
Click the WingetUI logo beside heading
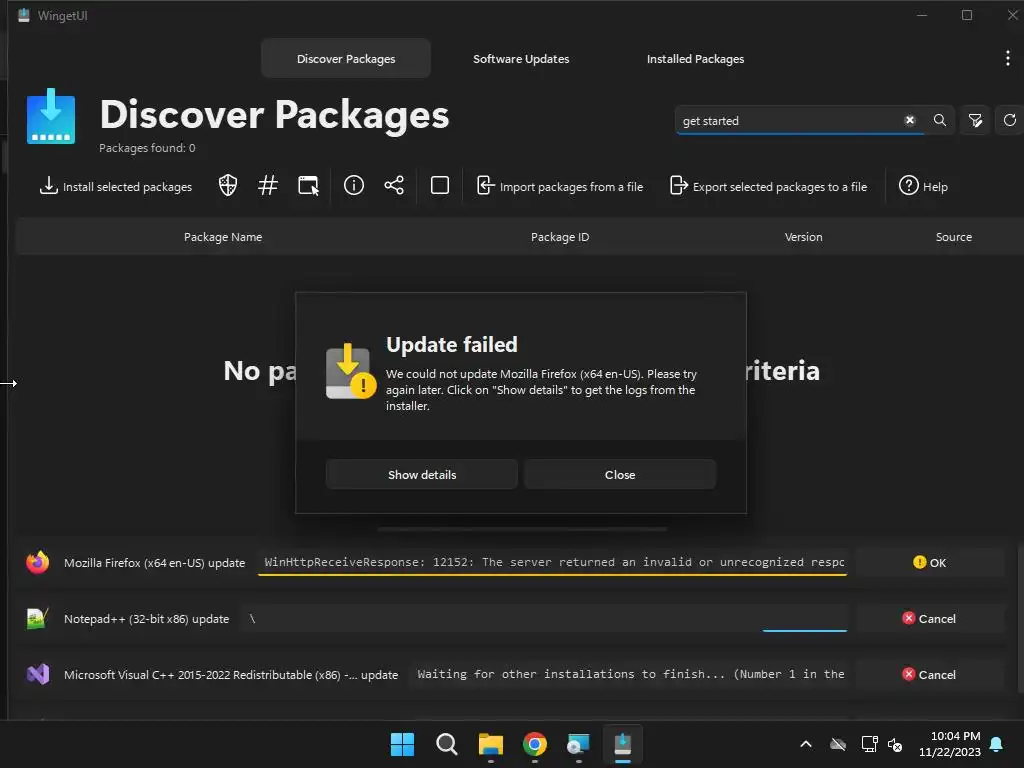pyautogui.click(x=50, y=116)
